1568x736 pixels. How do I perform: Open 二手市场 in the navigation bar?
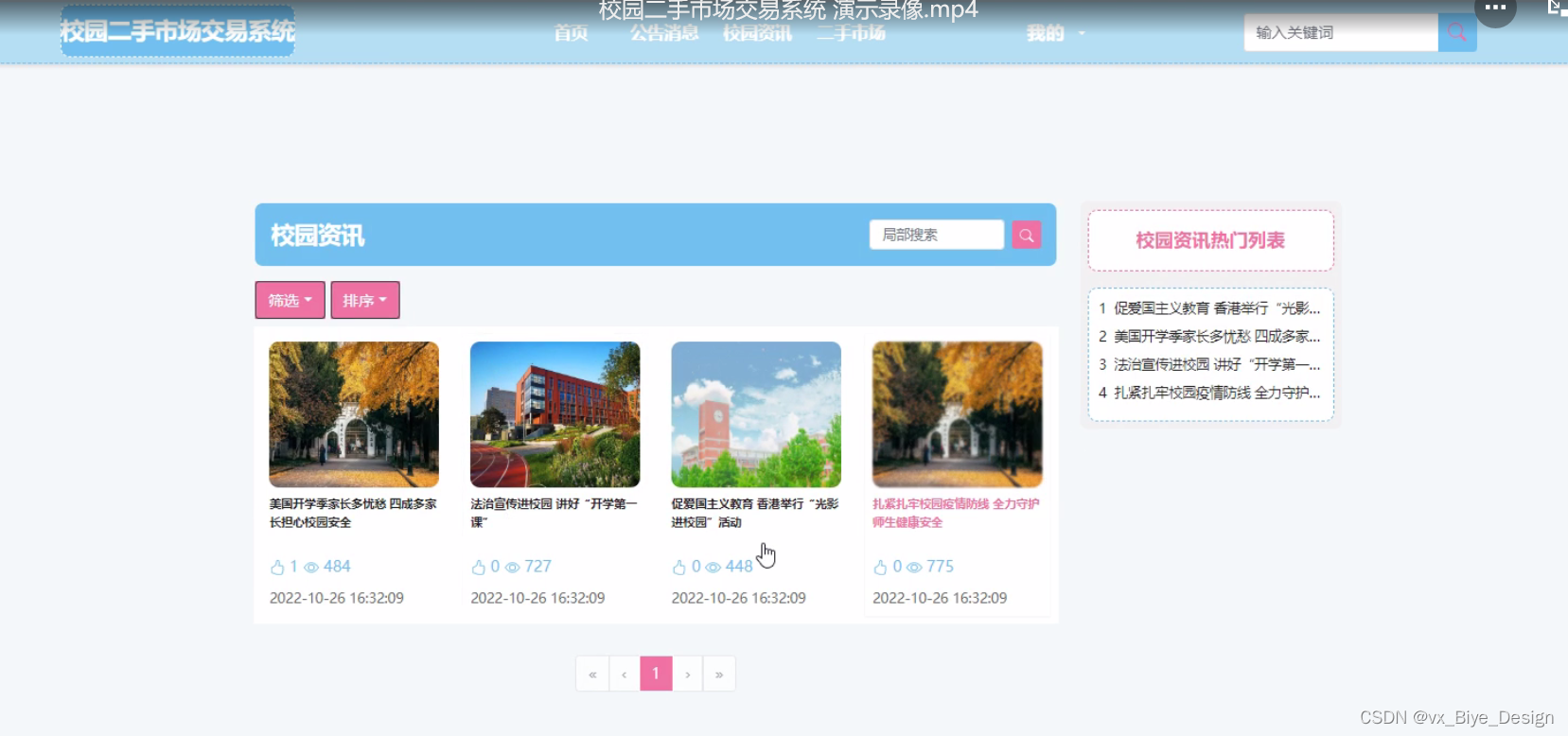[x=851, y=33]
